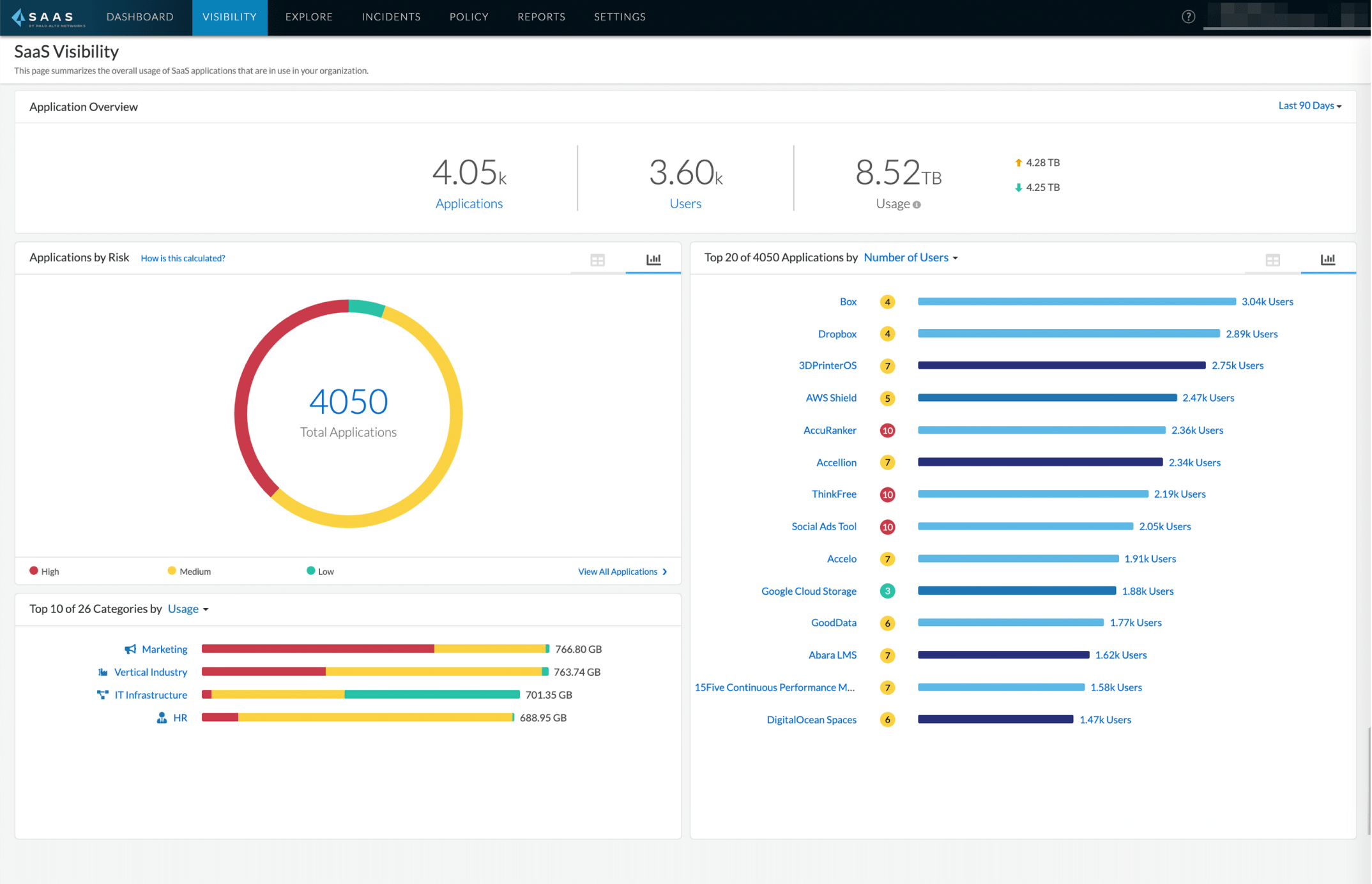The width and height of the screenshot is (1372, 884).
Task: Open the help question mark icon
Action: coord(1189,17)
